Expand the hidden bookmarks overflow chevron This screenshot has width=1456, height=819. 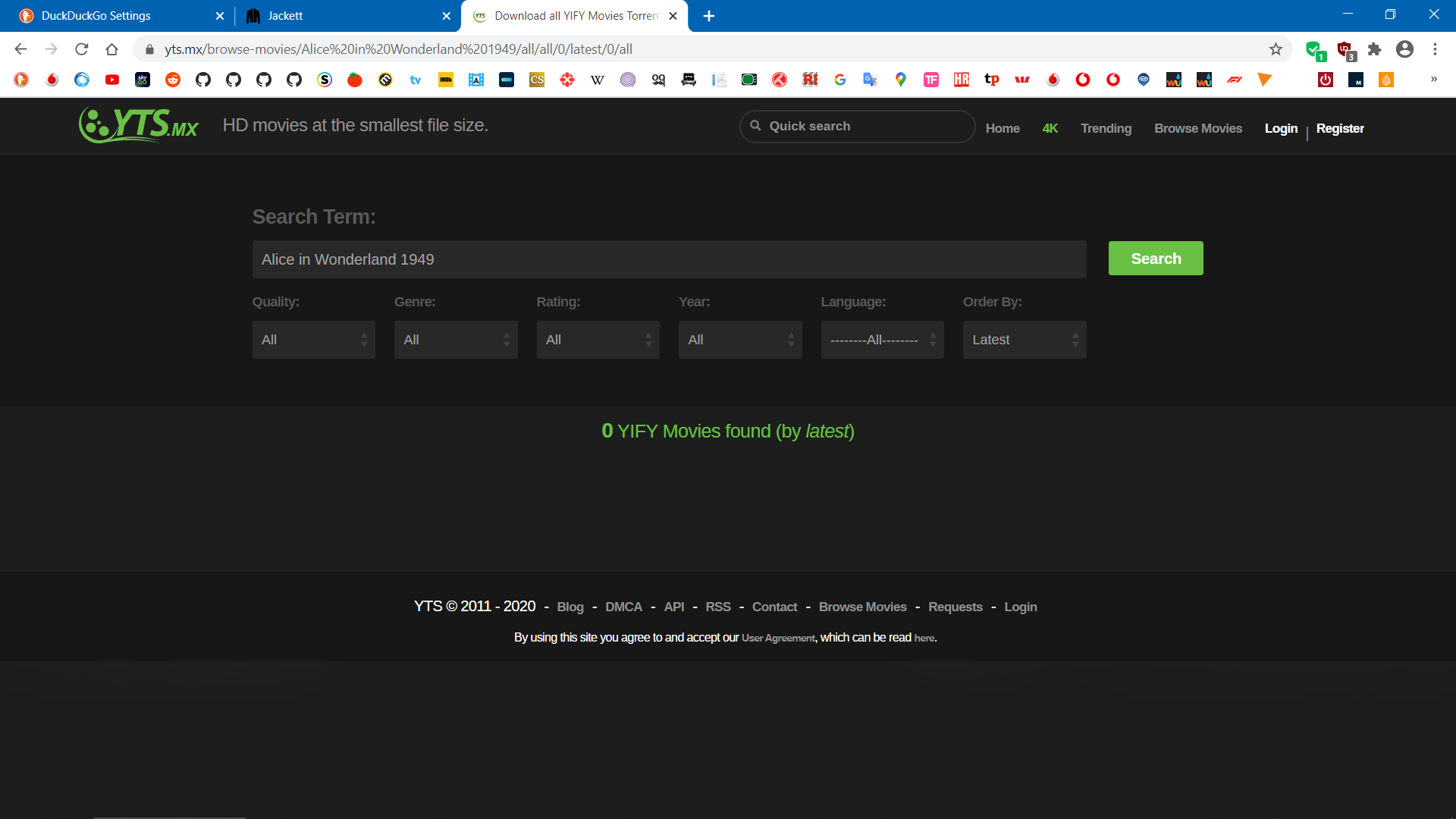(1434, 80)
